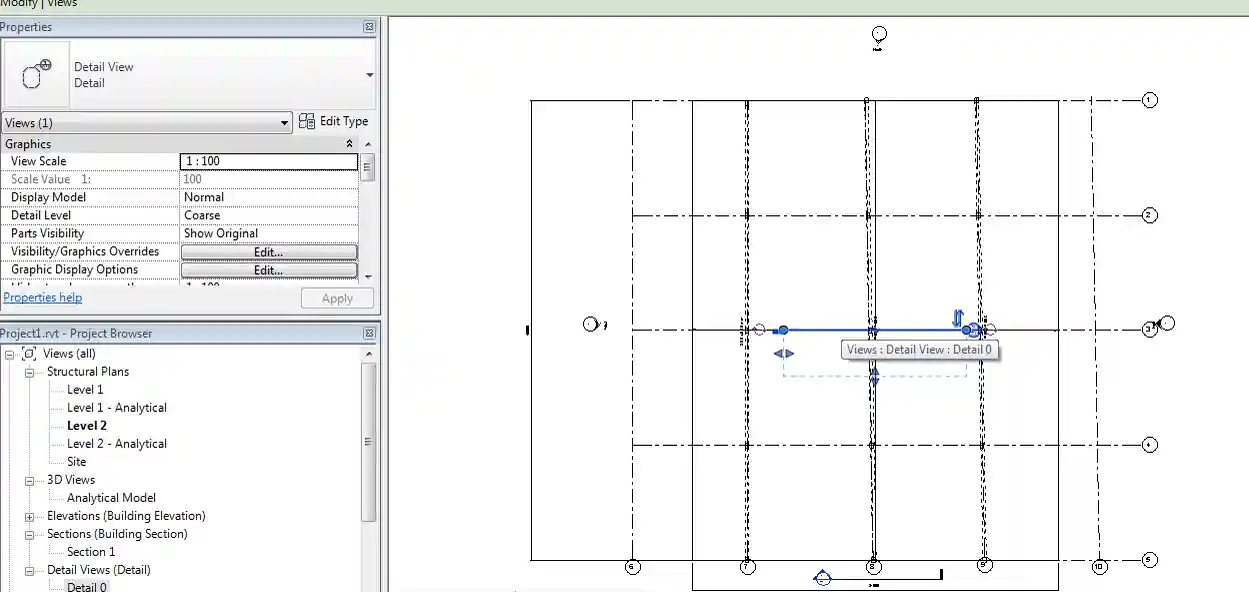Select grid bubble 1 on the right
Screen dimensions: 1249x592
coord(1150,100)
